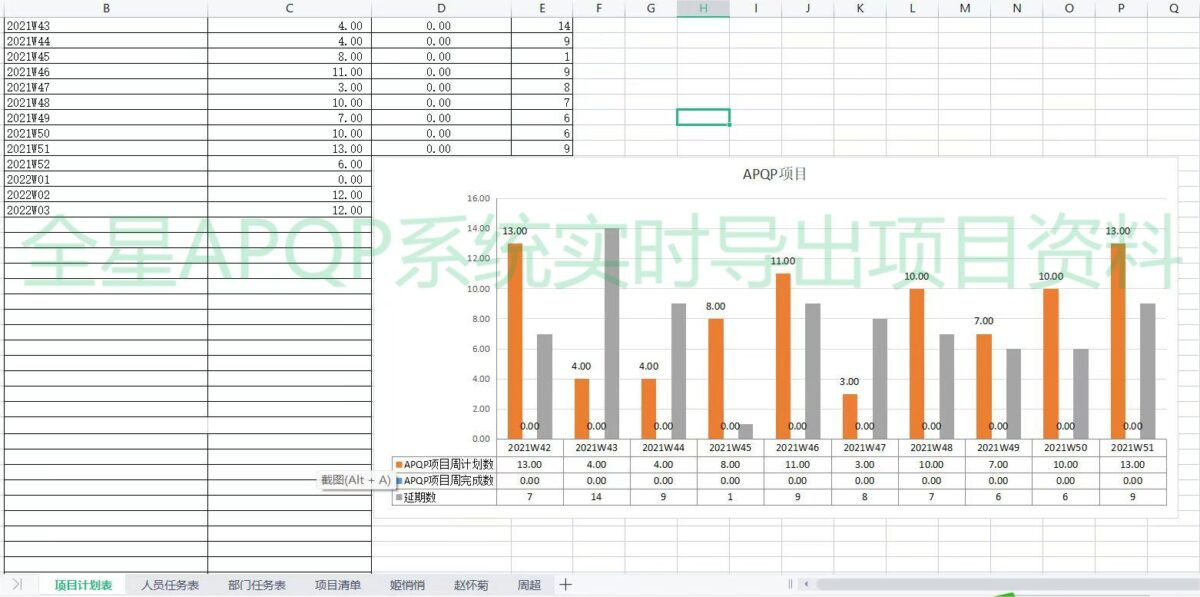Open the 姬悄悄 sheet tab
The width and height of the screenshot is (1200, 597).
pyautogui.click(x=407, y=585)
